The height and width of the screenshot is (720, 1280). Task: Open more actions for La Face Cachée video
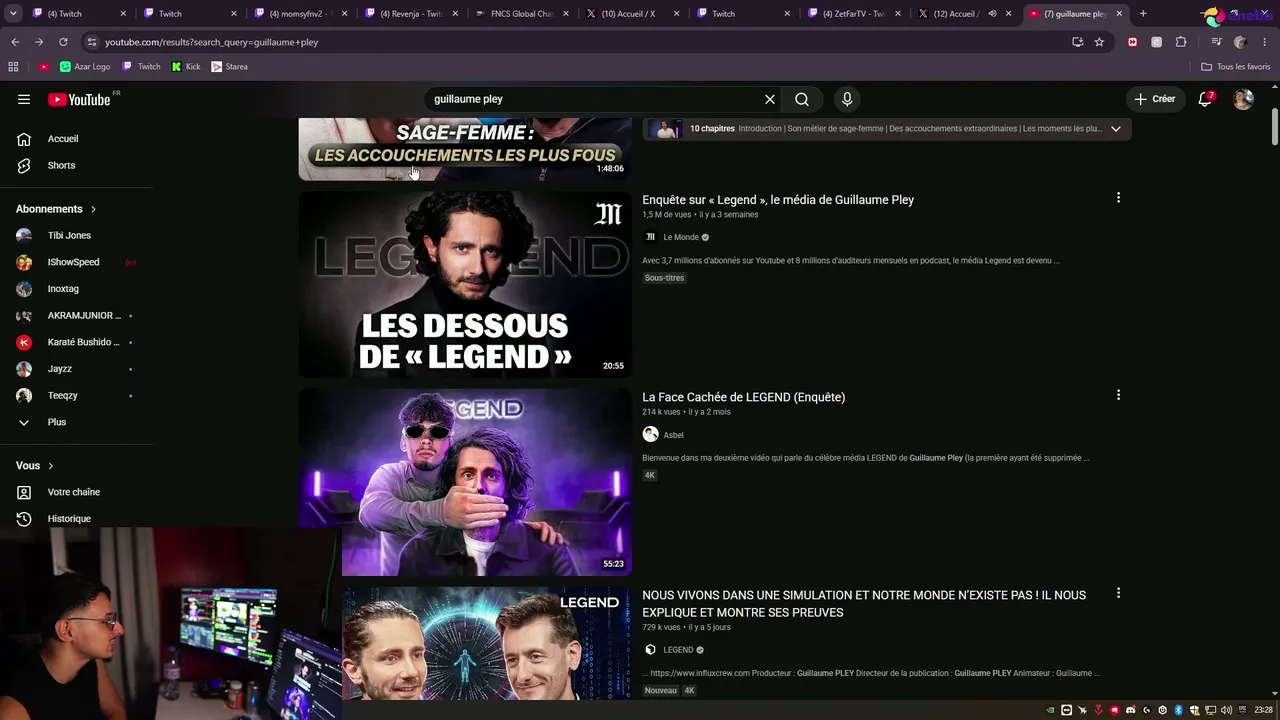(1118, 395)
